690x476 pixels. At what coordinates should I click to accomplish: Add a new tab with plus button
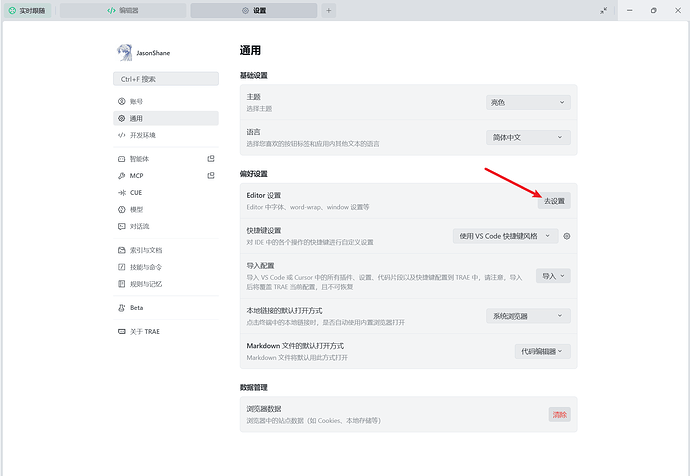click(x=328, y=11)
